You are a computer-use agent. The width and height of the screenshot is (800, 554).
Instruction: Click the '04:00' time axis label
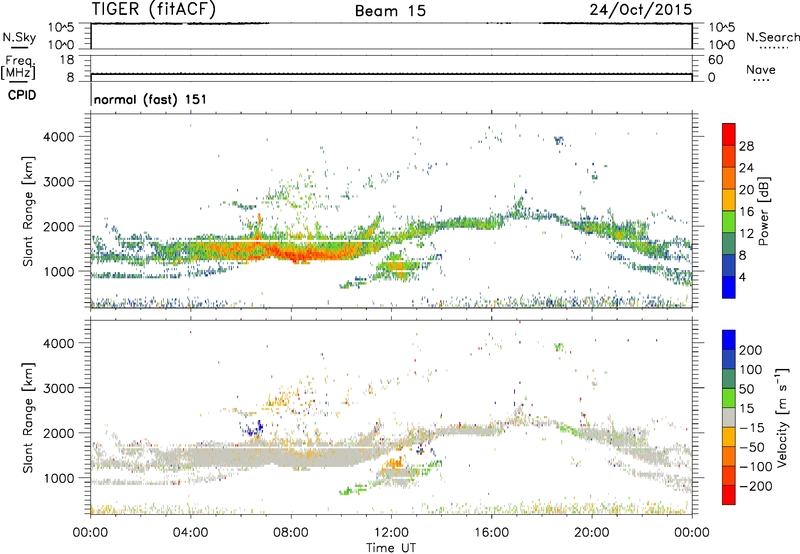(191, 533)
